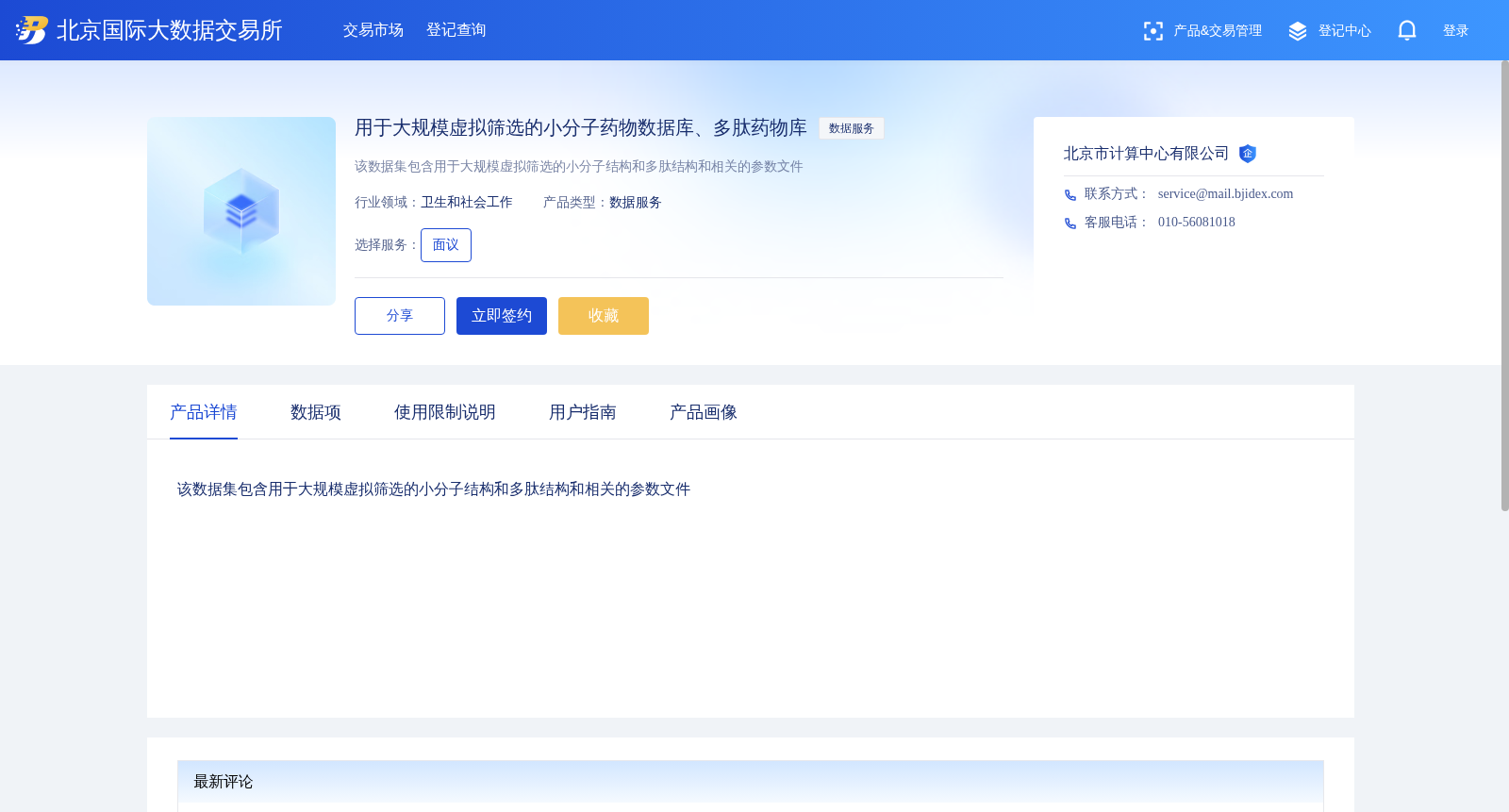Open the 交易市场 menu

pyautogui.click(x=373, y=30)
